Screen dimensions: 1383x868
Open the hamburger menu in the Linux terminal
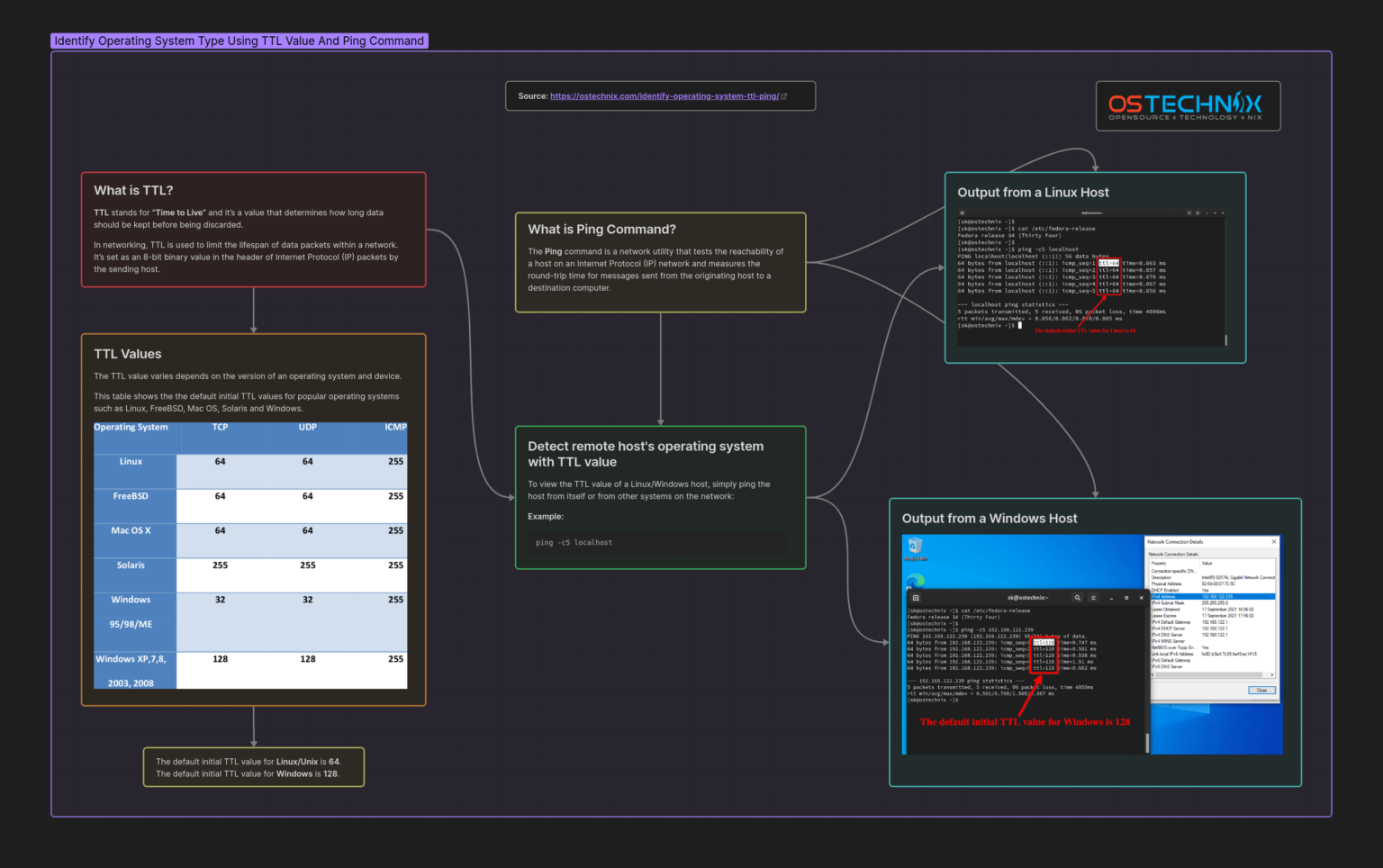pos(1198,212)
